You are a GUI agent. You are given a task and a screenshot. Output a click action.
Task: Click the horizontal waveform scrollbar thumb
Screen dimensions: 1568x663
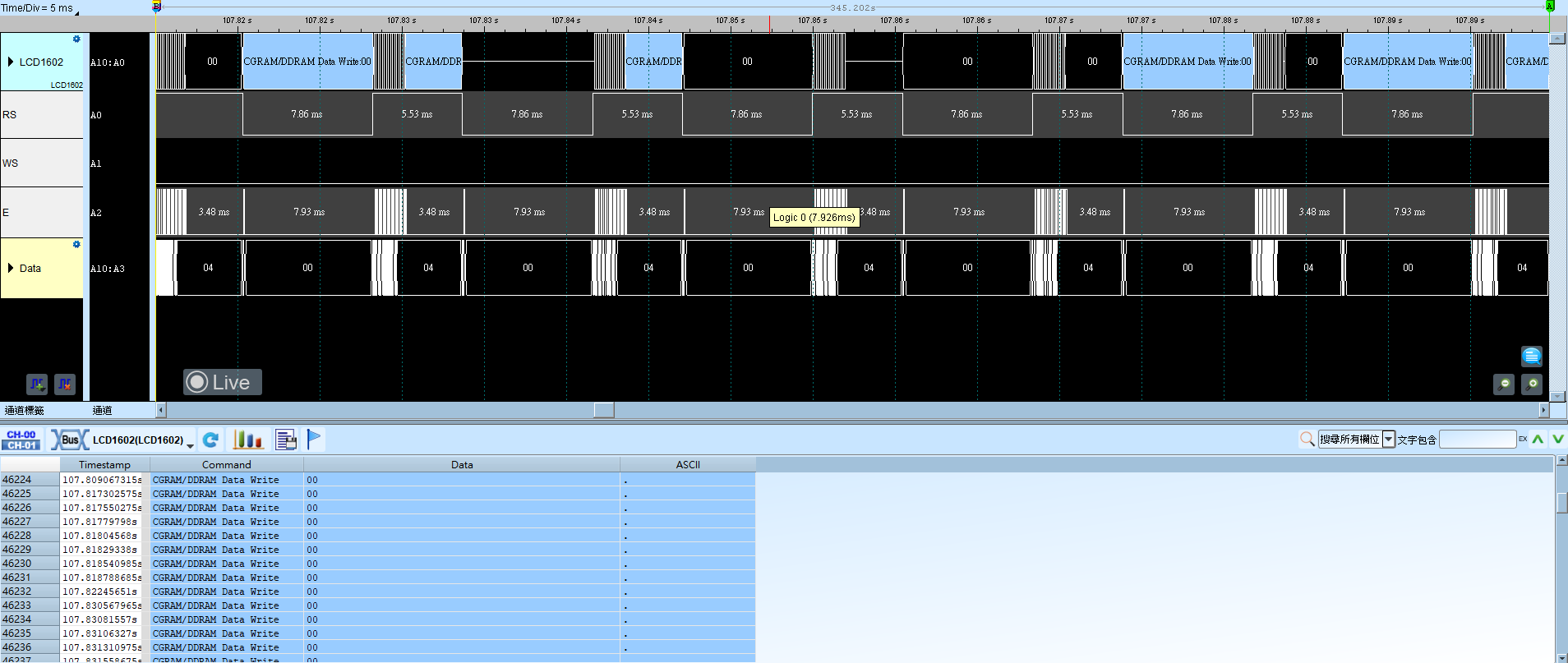click(604, 409)
